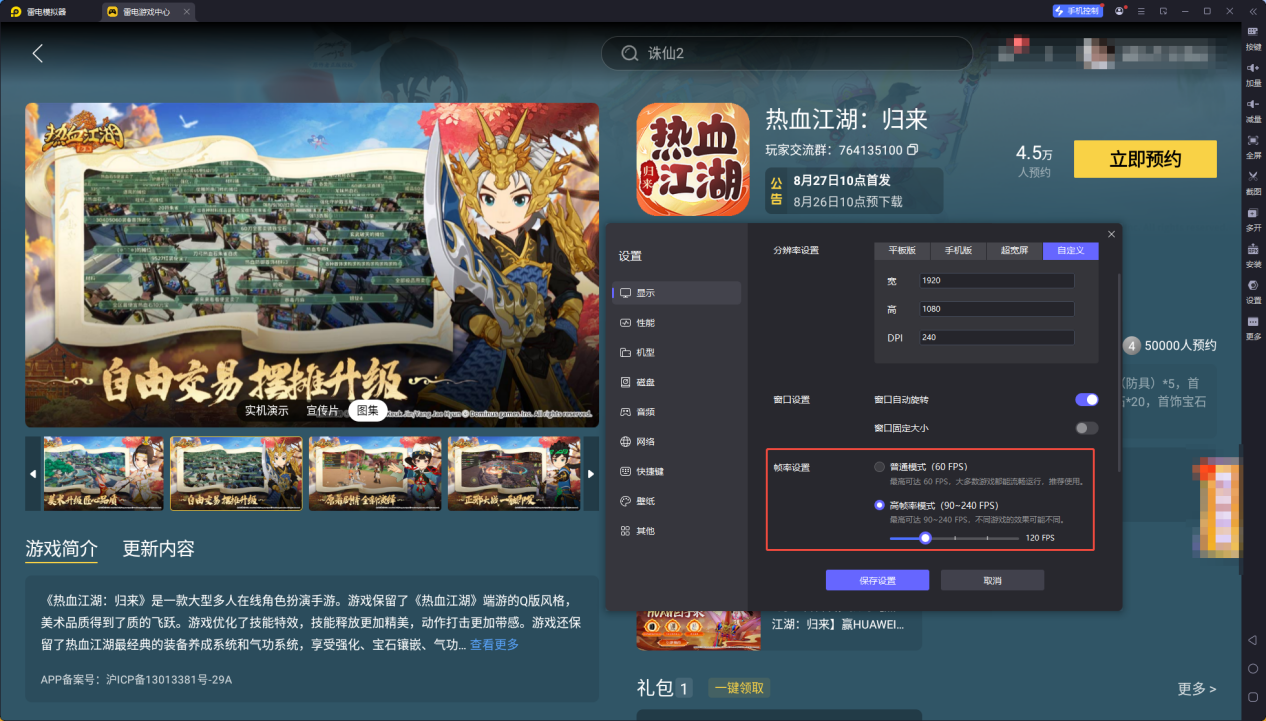The image size is (1266, 721).
Task: Open the 更新内容 tab
Action: 157,548
